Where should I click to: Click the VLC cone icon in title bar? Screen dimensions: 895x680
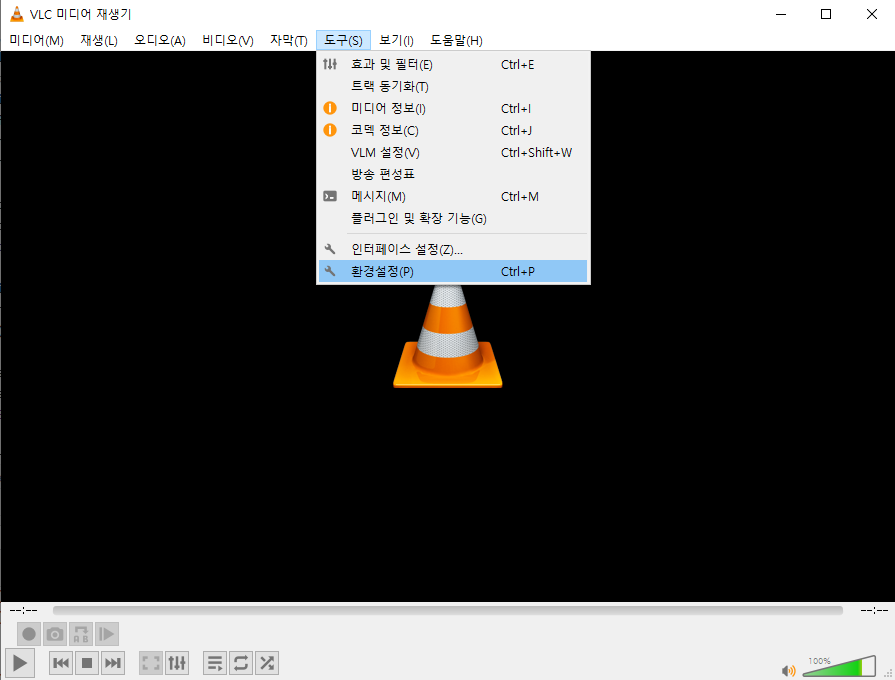pos(17,14)
